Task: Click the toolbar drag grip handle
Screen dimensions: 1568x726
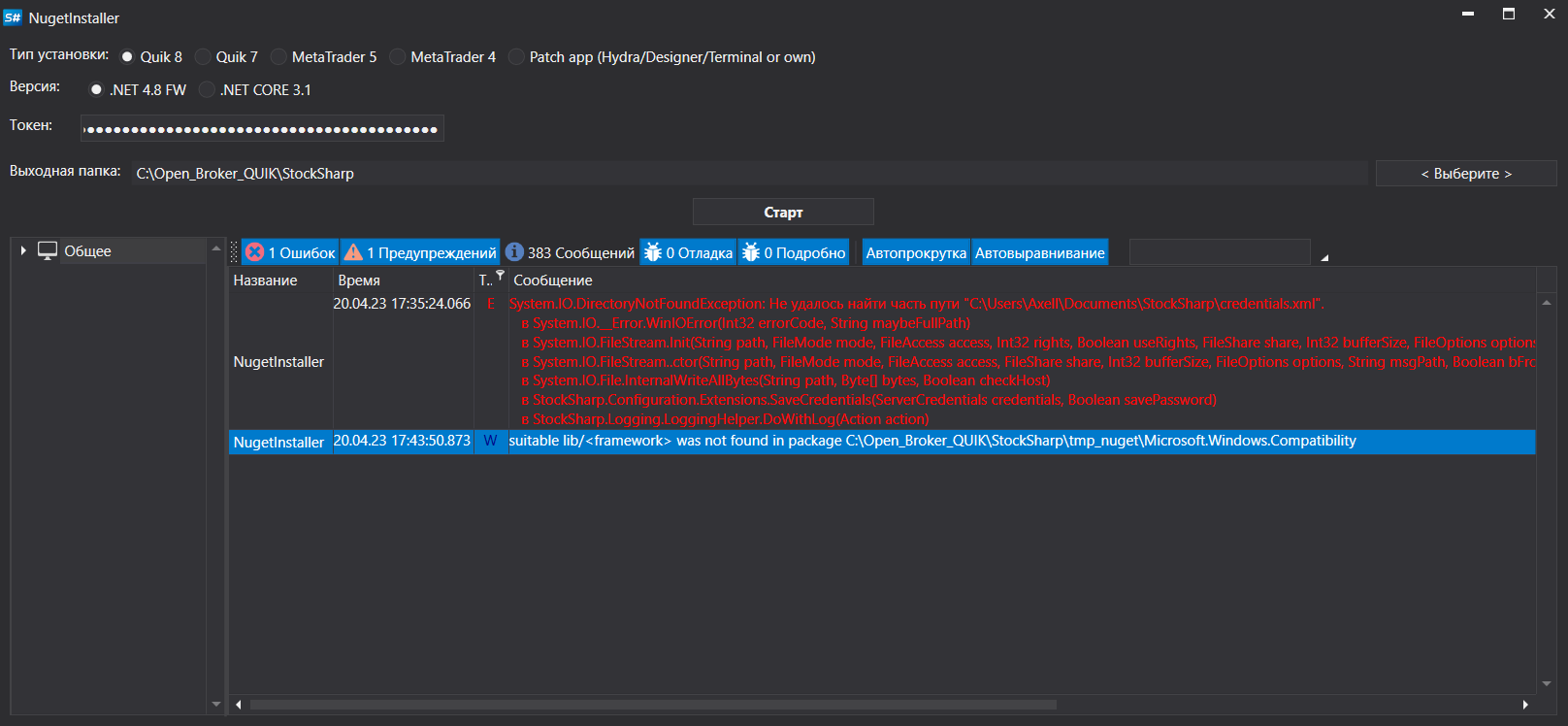Action: coord(234,252)
